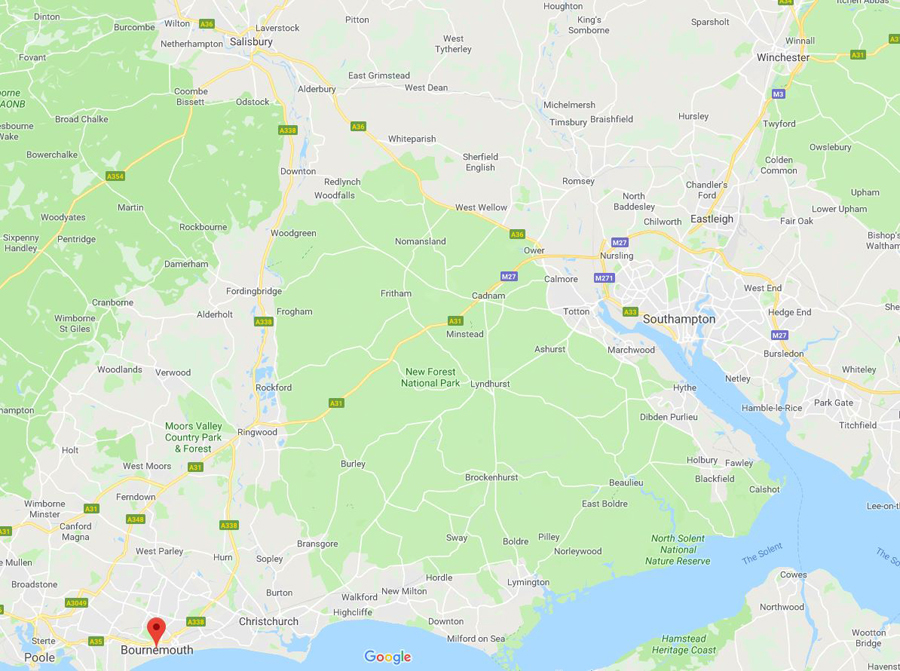The image size is (900, 671).
Task: Click the Salisbury city label
Action: [x=251, y=41]
